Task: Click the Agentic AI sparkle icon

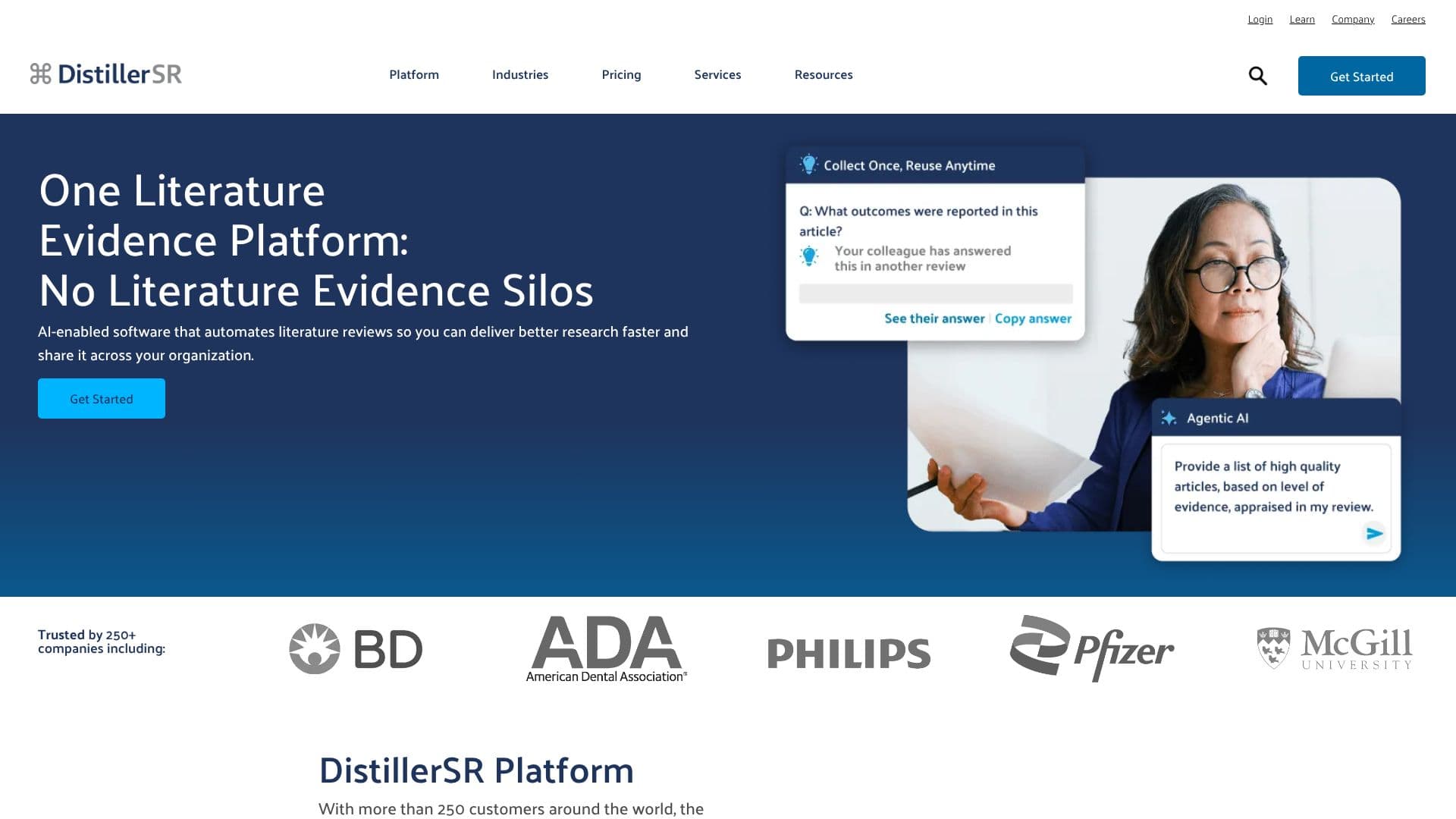Action: [x=1169, y=418]
